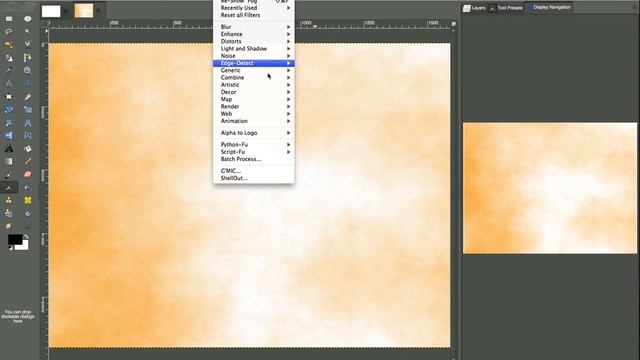This screenshot has height=360, width=640.
Task: Select the Zoom tool
Action: click(27, 71)
